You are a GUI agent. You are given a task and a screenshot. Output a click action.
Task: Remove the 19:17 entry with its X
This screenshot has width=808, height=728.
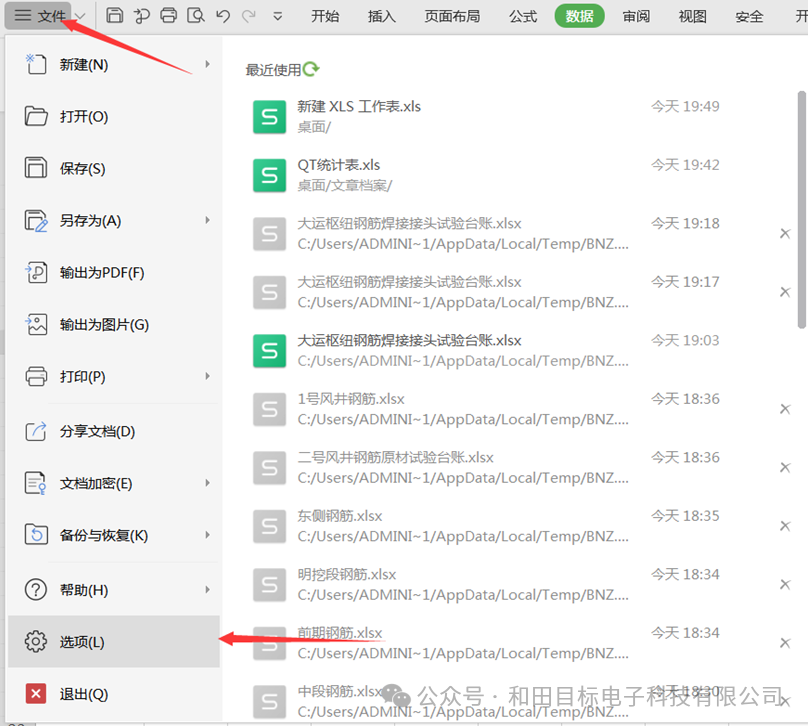[x=785, y=292]
